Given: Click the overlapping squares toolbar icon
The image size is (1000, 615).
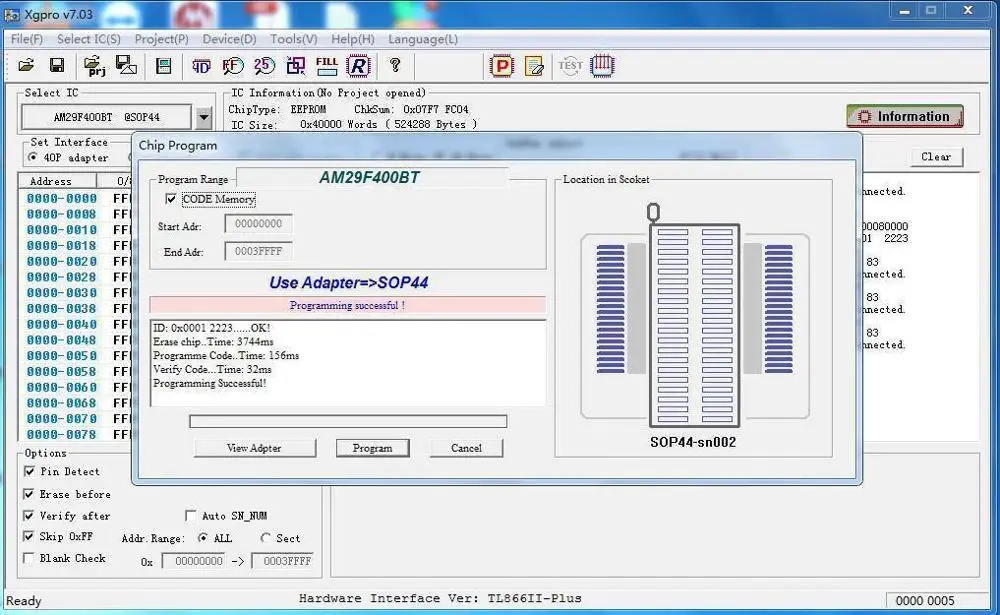Looking at the screenshot, I should point(296,66).
